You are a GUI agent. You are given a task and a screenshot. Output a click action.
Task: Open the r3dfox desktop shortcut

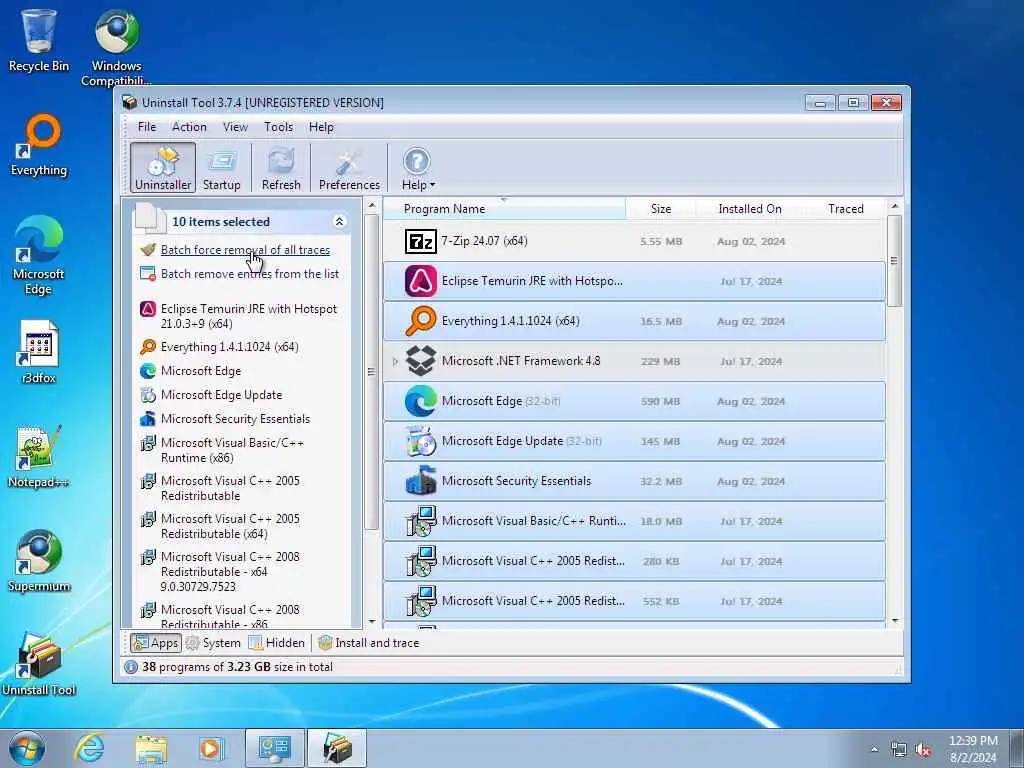click(x=39, y=351)
